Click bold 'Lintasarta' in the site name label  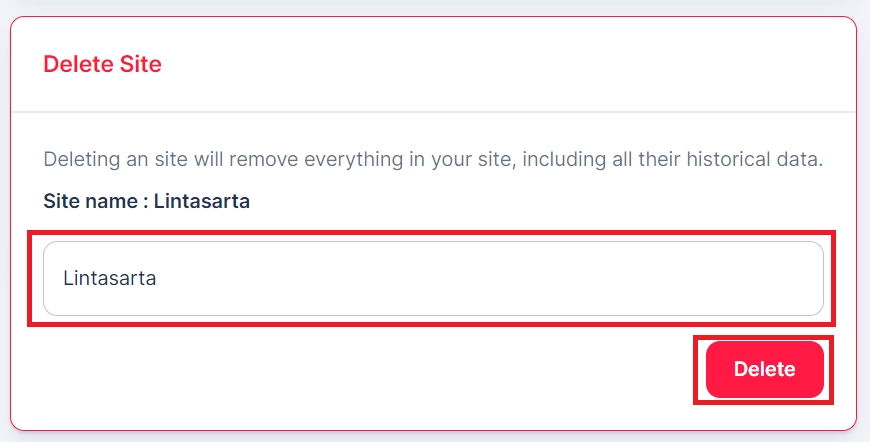point(202,201)
